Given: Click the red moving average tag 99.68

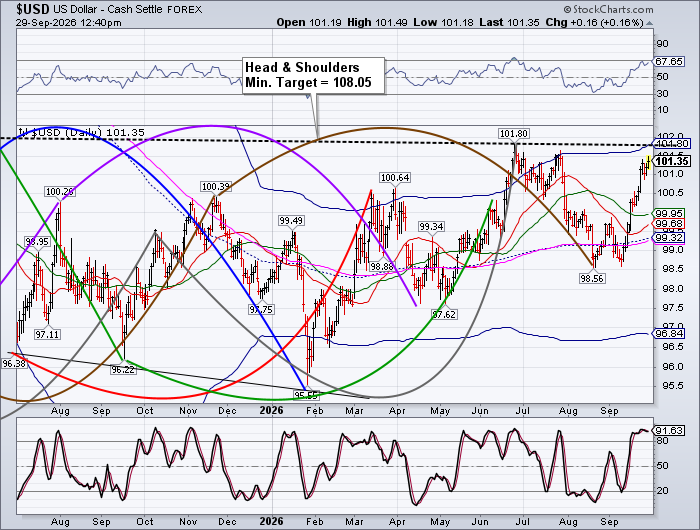Looking at the screenshot, I should tap(669, 224).
